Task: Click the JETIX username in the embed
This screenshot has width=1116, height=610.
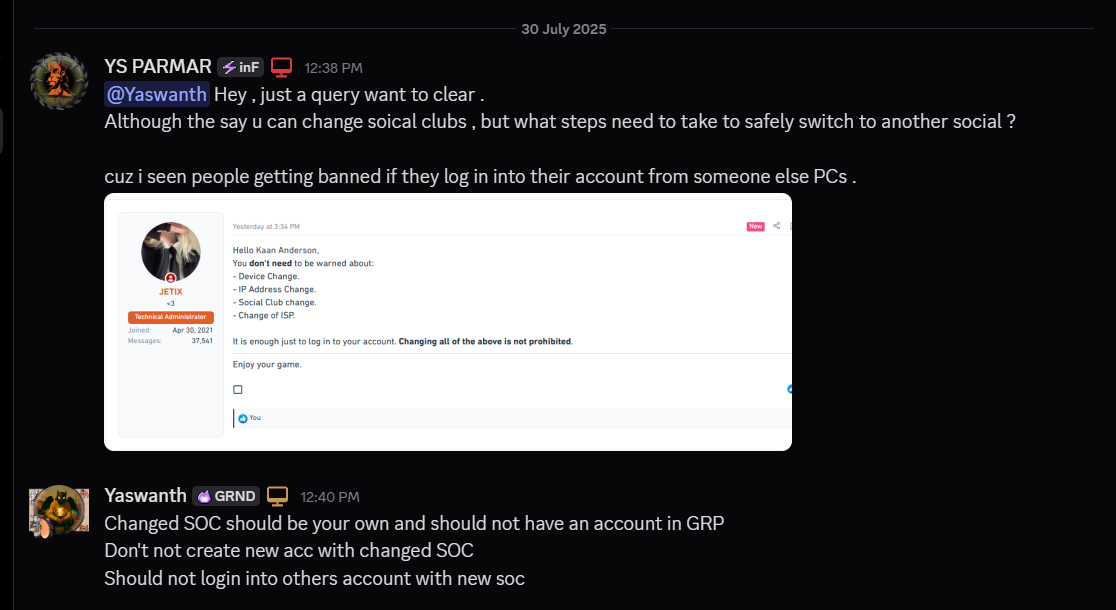Action: [x=170, y=291]
